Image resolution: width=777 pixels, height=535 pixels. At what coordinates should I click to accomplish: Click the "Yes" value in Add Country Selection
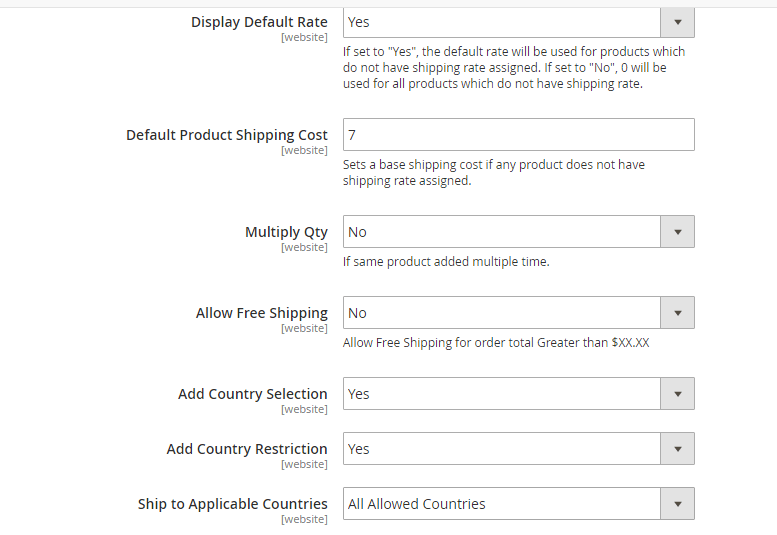click(x=359, y=394)
